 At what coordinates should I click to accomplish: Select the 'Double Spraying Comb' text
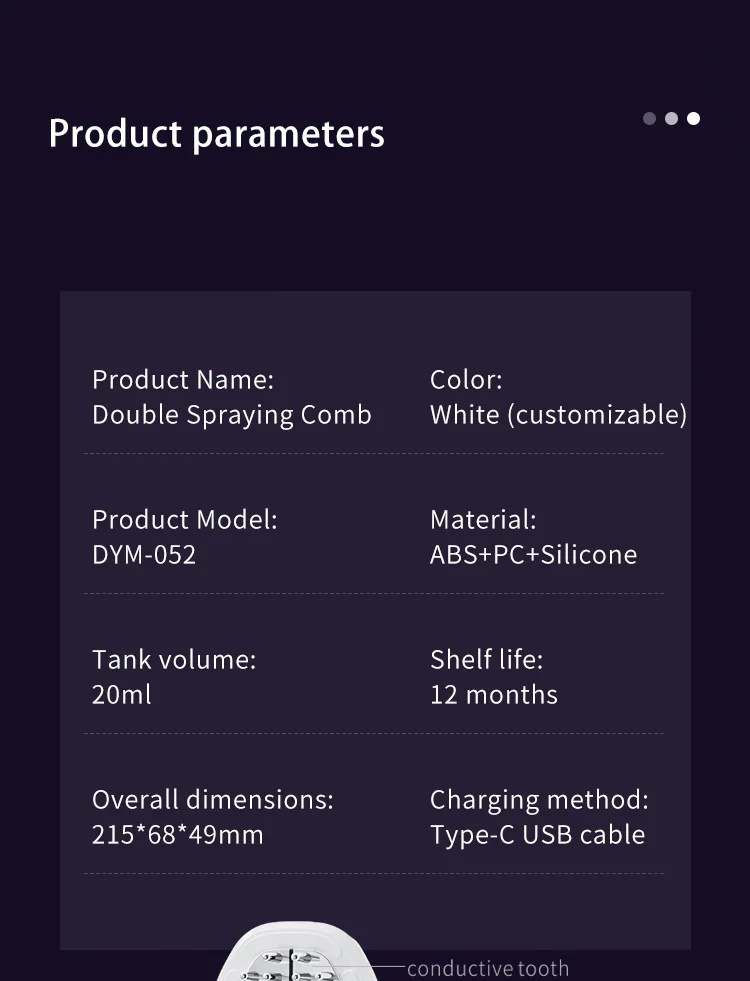pos(231,415)
